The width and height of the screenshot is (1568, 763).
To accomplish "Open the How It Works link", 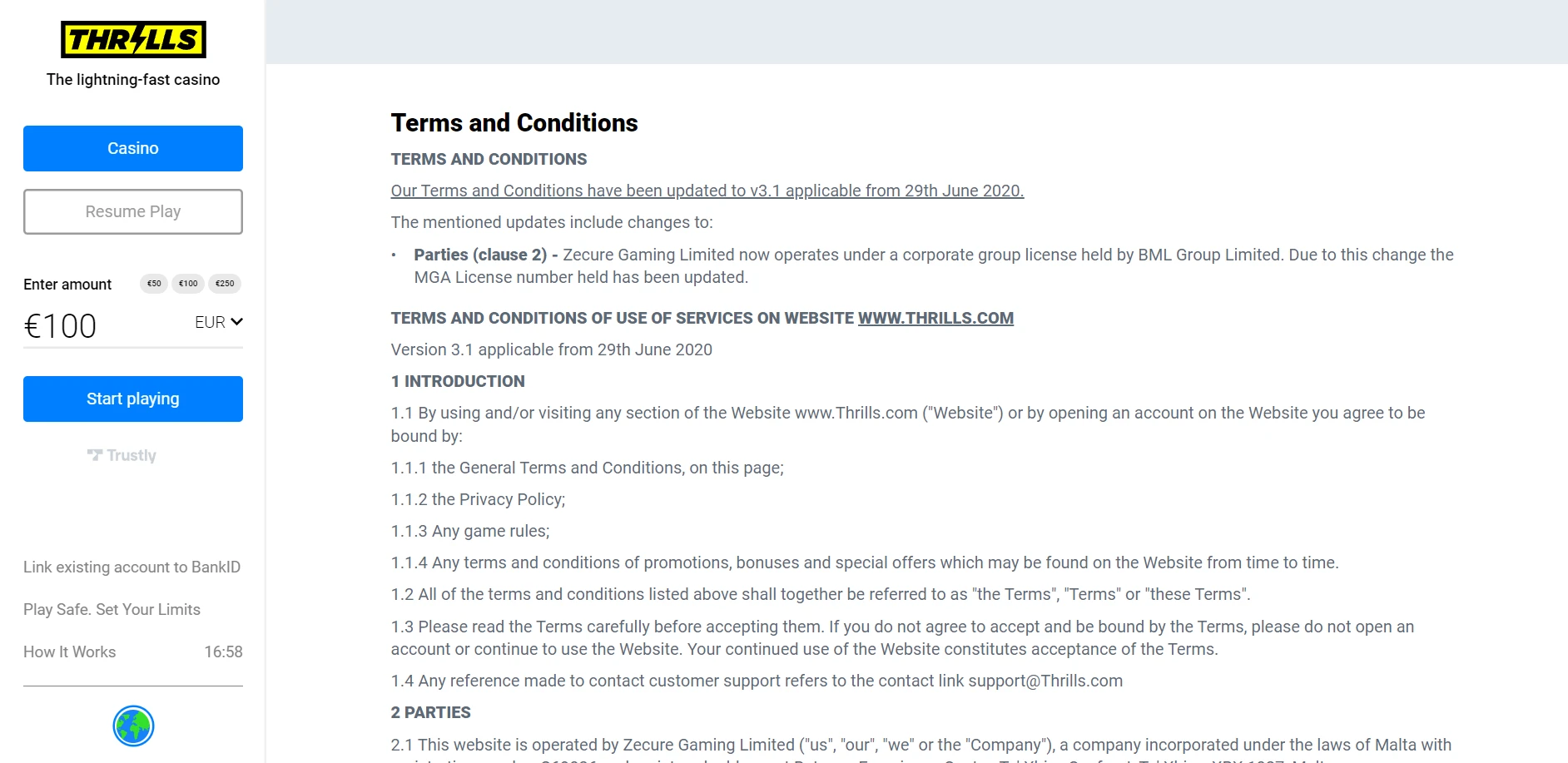I will click(69, 652).
